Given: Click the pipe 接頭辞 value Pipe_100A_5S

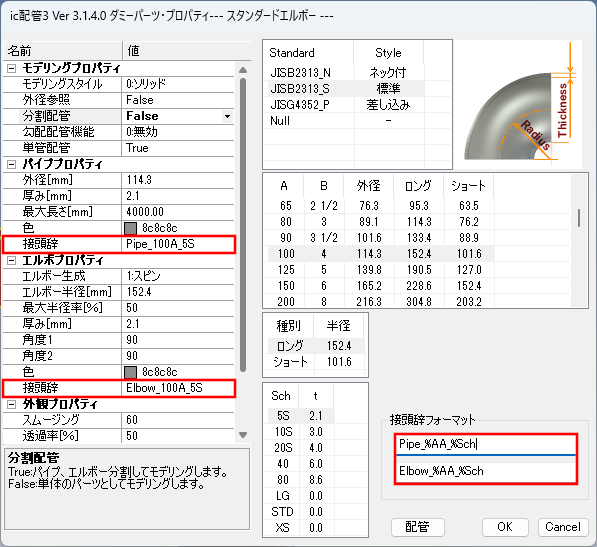Looking at the screenshot, I should pyautogui.click(x=178, y=244).
